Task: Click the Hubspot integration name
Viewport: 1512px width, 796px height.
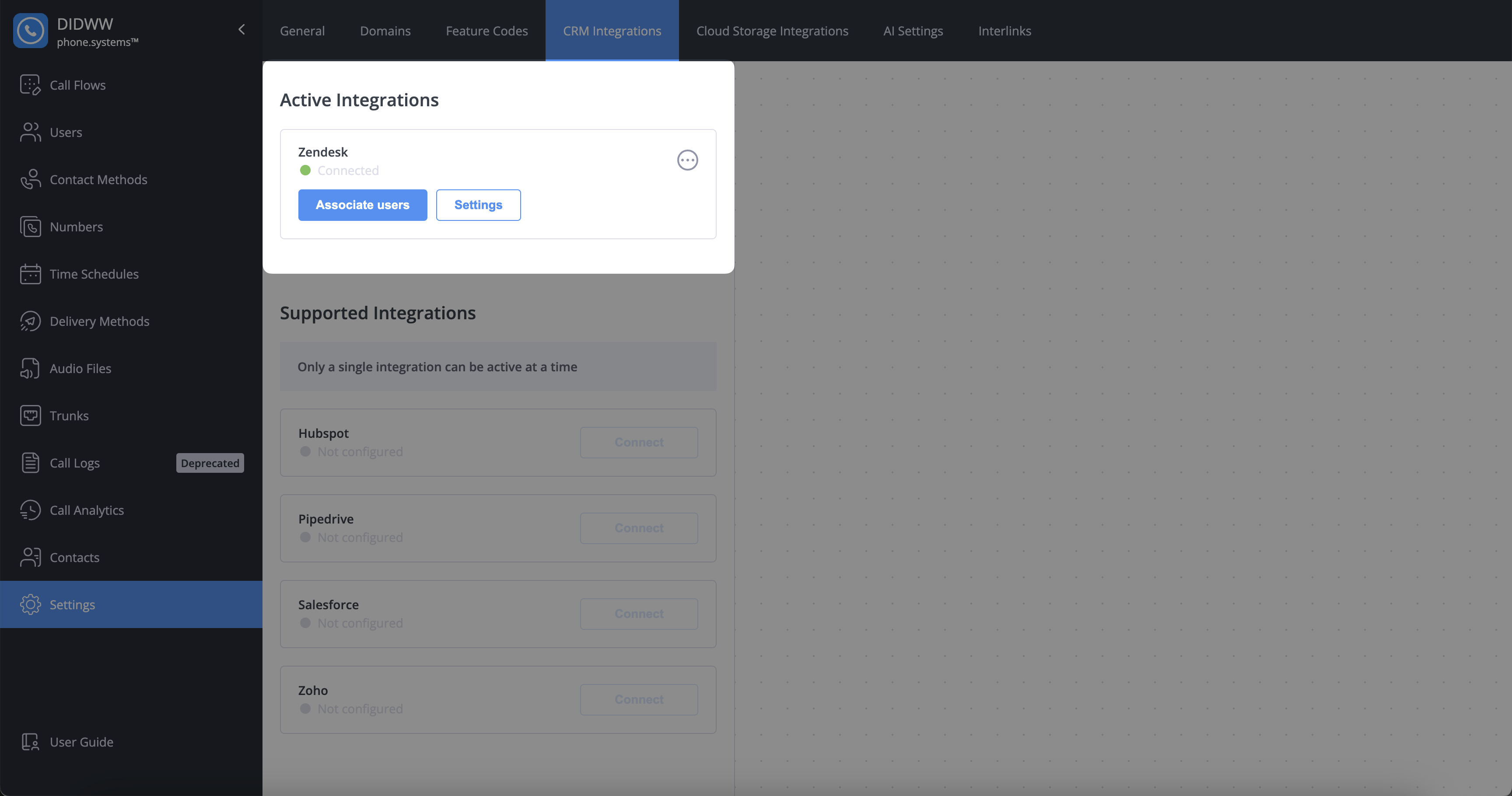Action: [x=323, y=433]
